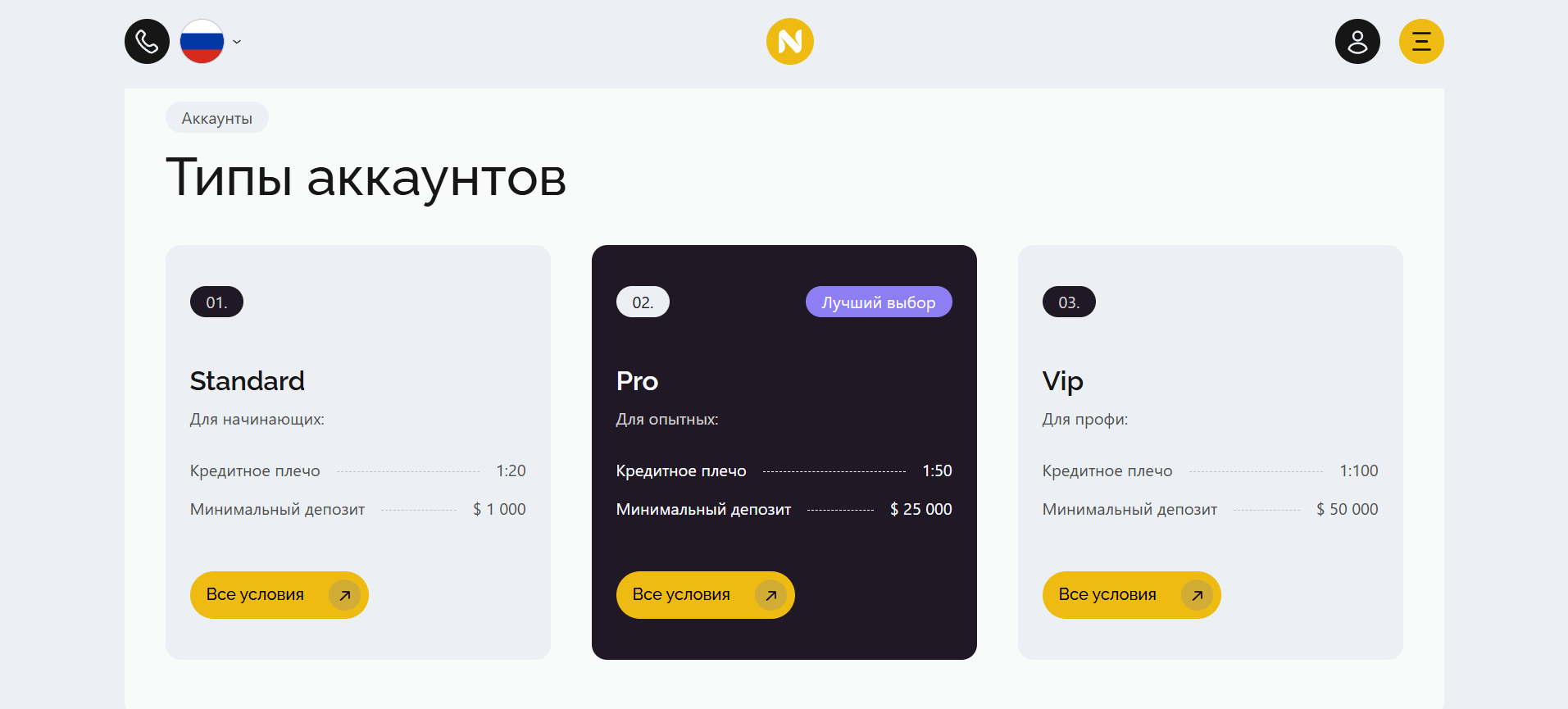Click the Pro account title

tap(638, 381)
